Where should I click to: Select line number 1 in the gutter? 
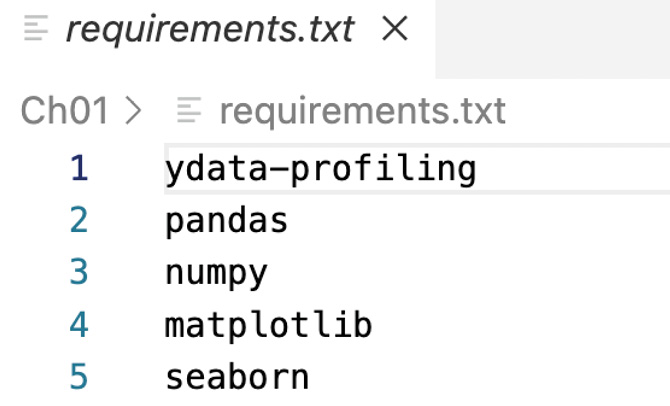tap(79, 168)
